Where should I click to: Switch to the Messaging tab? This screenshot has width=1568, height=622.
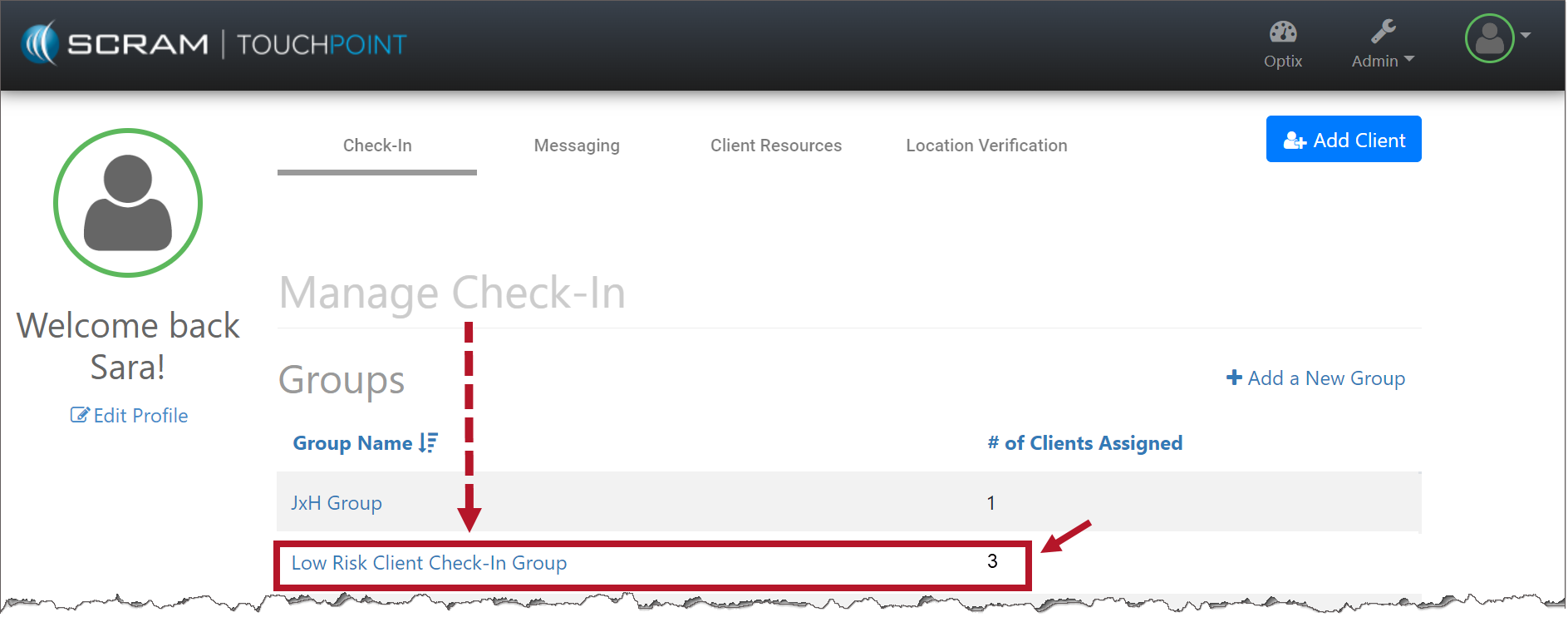tap(577, 146)
